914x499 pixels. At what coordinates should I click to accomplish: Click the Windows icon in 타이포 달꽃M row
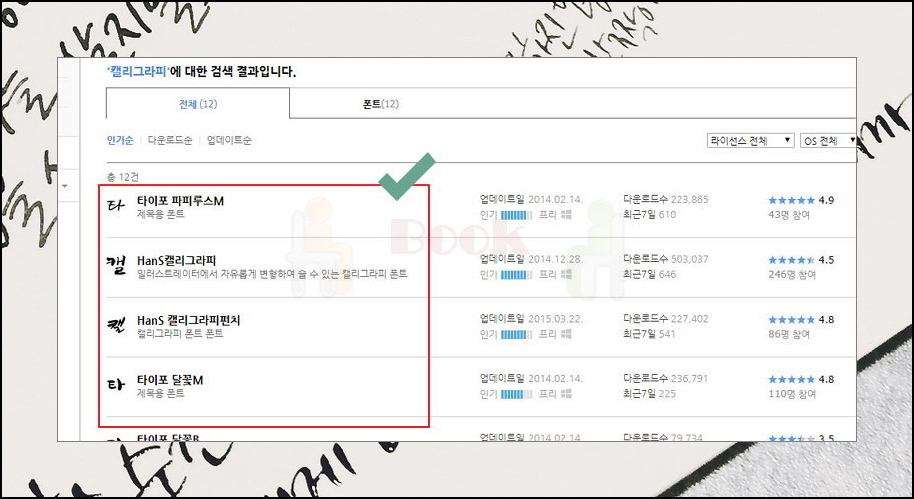[x=566, y=393]
